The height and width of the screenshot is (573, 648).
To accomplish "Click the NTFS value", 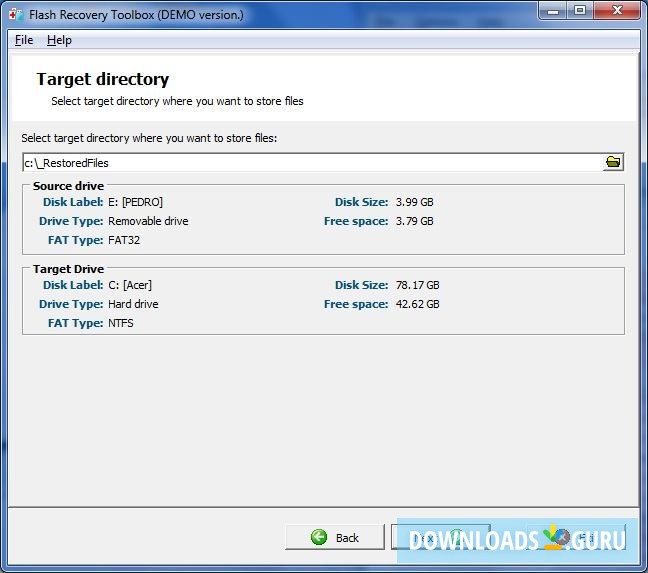I will tap(121, 323).
